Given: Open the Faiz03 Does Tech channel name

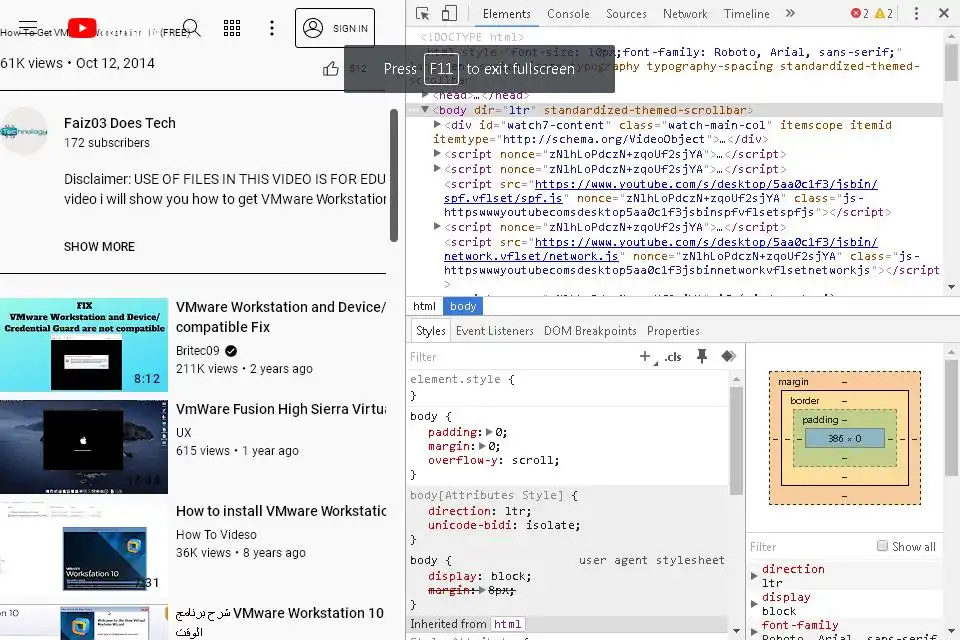Looking at the screenshot, I should [119, 123].
